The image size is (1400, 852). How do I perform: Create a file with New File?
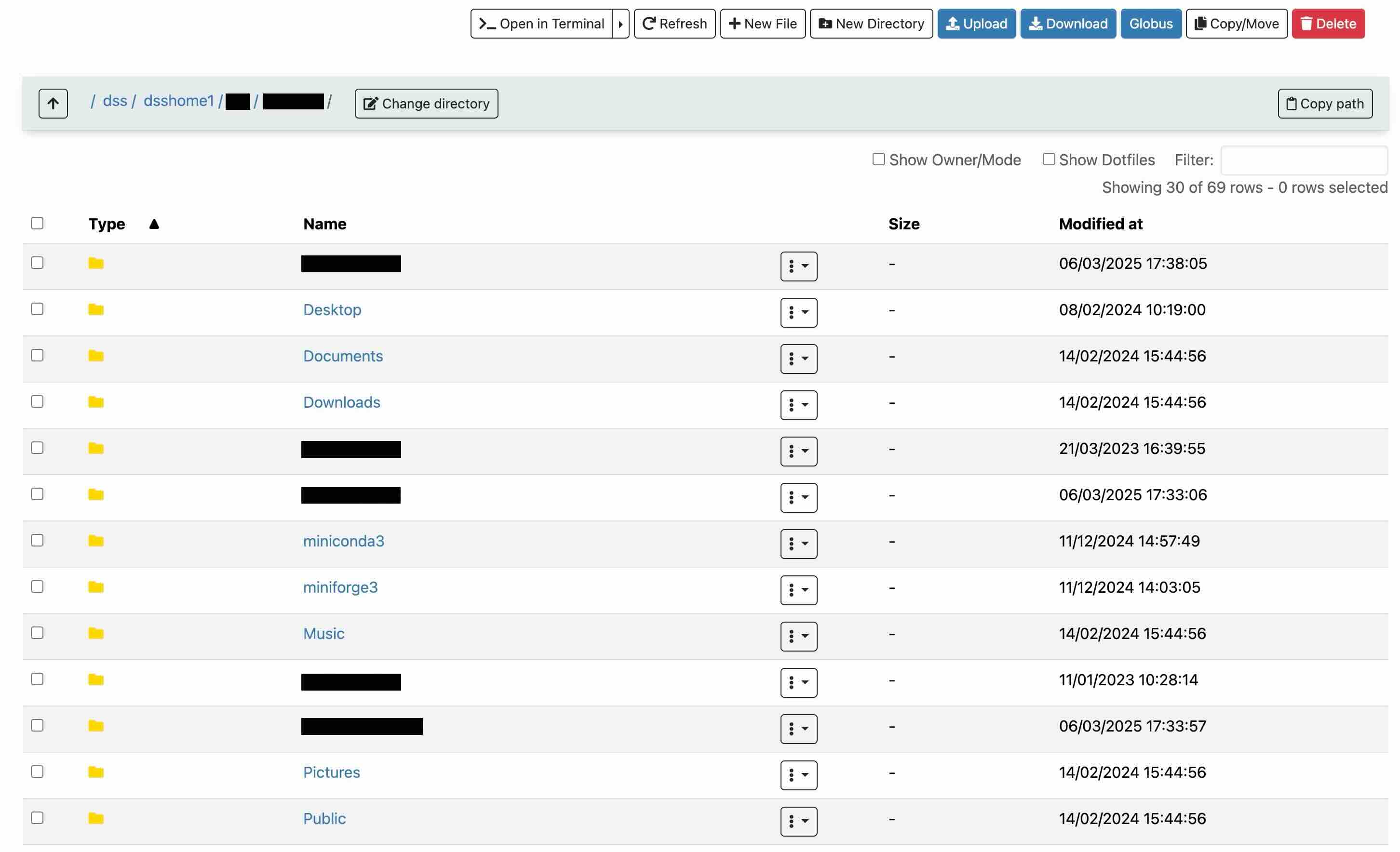[x=763, y=24]
